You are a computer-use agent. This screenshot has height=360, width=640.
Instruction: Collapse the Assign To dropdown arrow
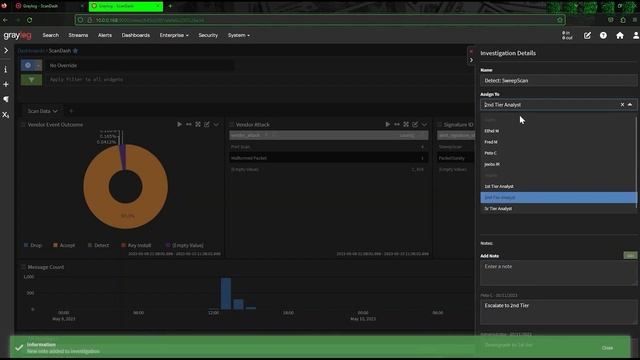(x=630, y=104)
